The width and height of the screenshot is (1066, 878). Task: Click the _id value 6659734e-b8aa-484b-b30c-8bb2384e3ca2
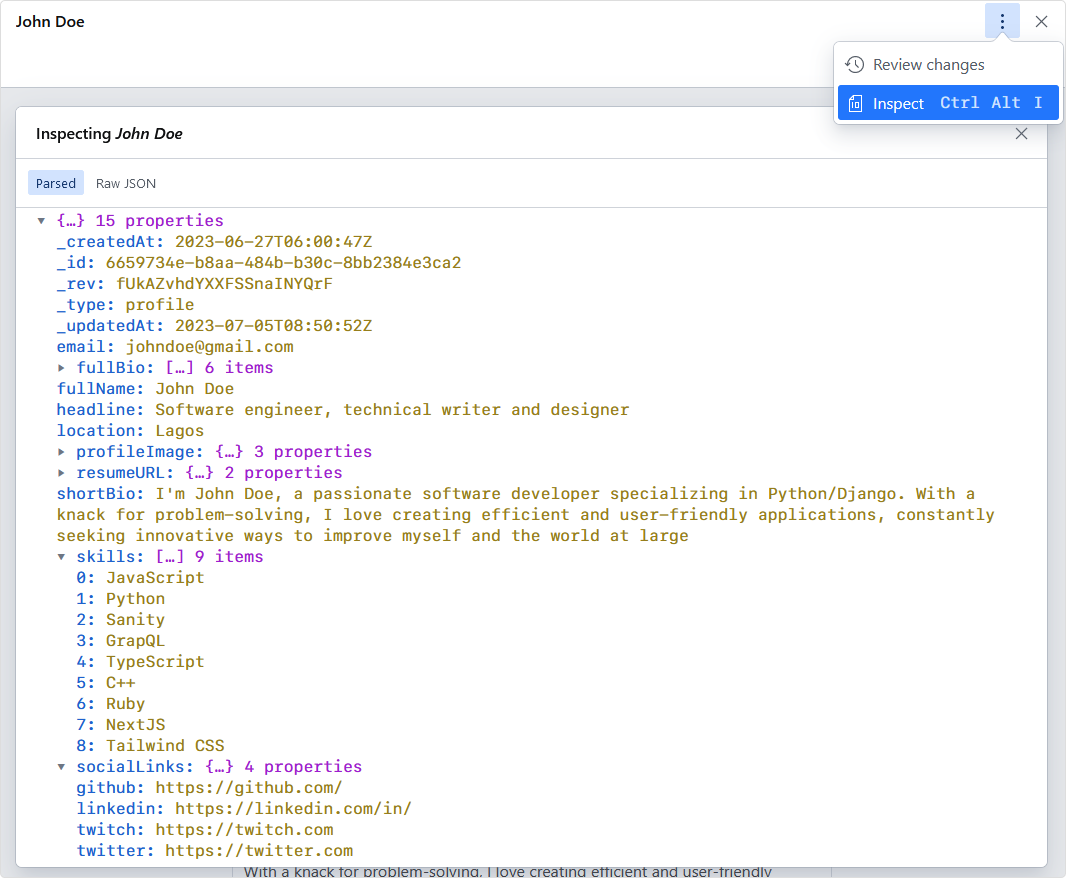[x=283, y=263]
